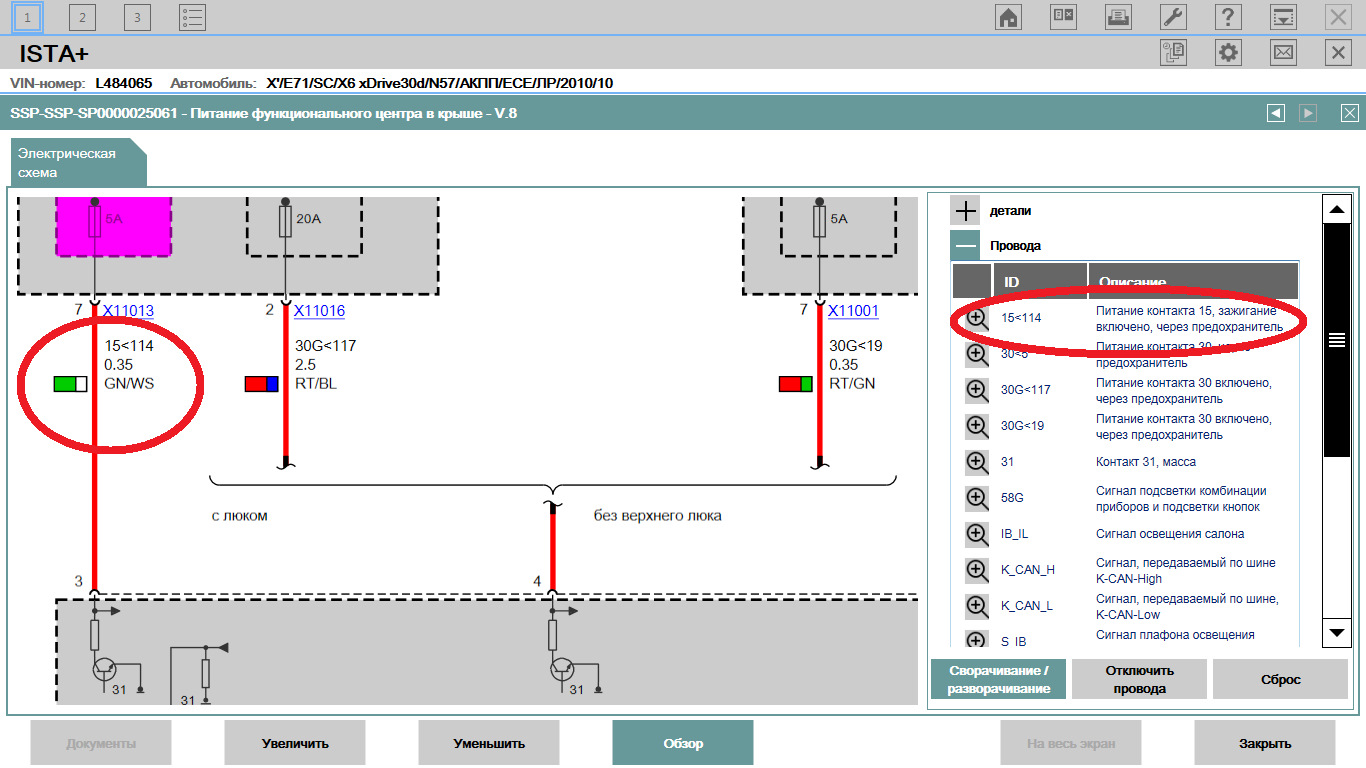Open the wrench service tools icon
This screenshot has width=1366, height=768.
[x=1173, y=17]
